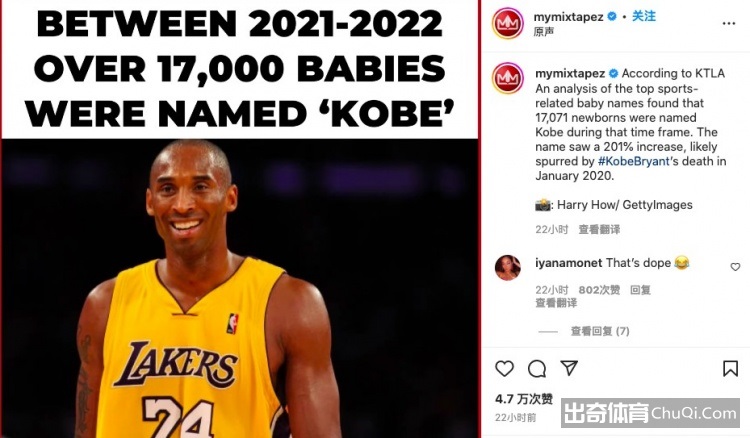Share post via paper plane icon
The width and height of the screenshot is (750, 438).
(569, 368)
